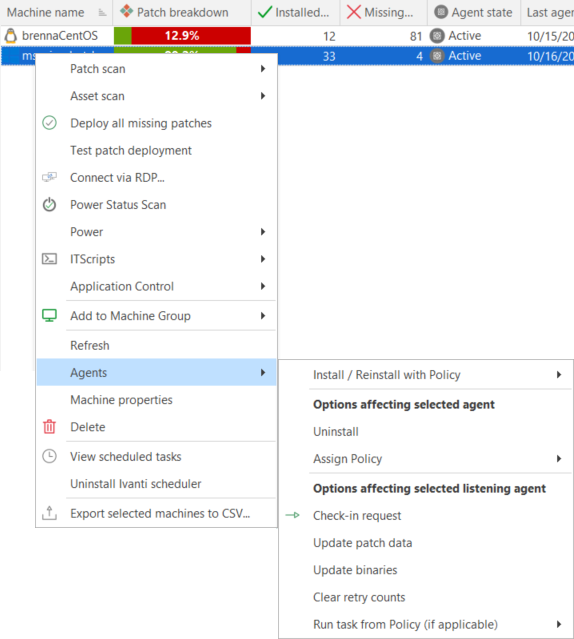Click Refresh in the context menu

tap(156, 345)
